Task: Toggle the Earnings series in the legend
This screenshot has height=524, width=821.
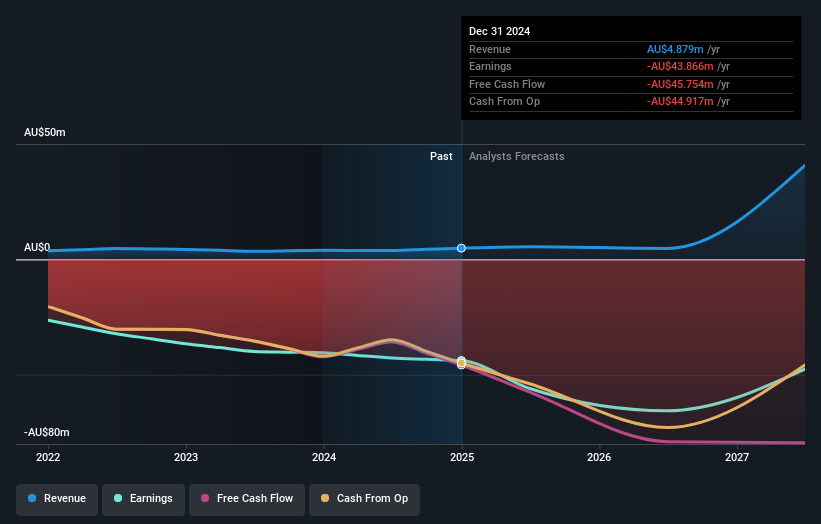Action: pos(143,498)
